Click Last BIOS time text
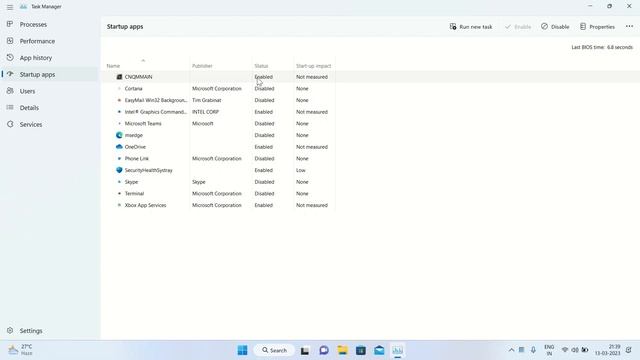 tap(602, 47)
